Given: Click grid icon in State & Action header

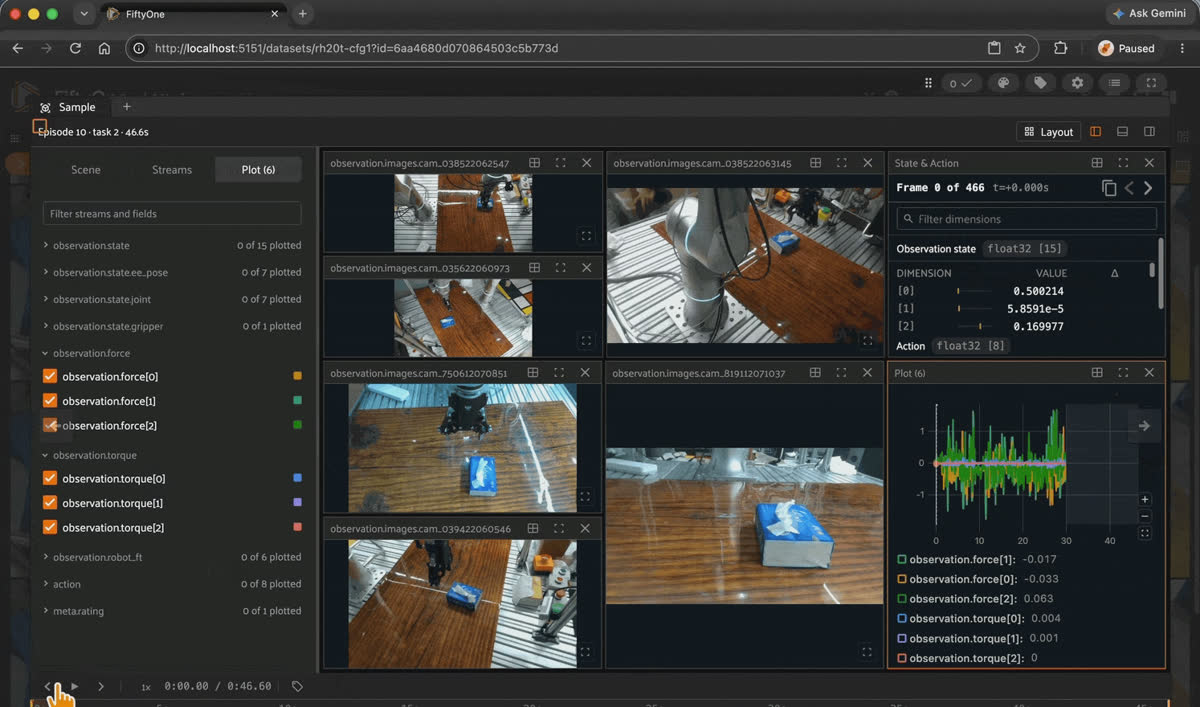Looking at the screenshot, I should [x=1097, y=163].
